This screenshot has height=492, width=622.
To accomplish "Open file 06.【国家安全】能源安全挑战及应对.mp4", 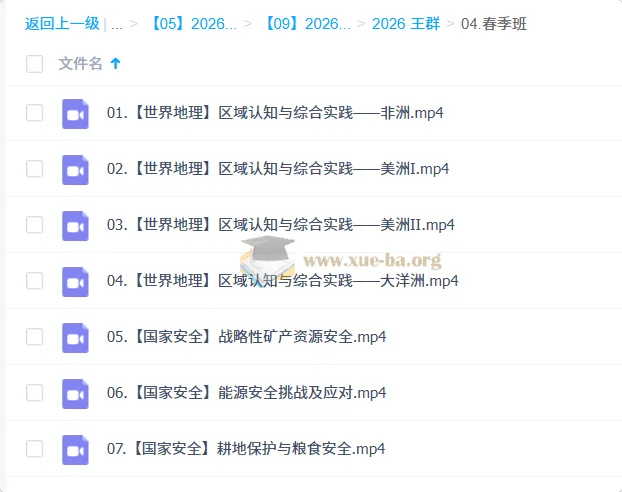I will [246, 392].
